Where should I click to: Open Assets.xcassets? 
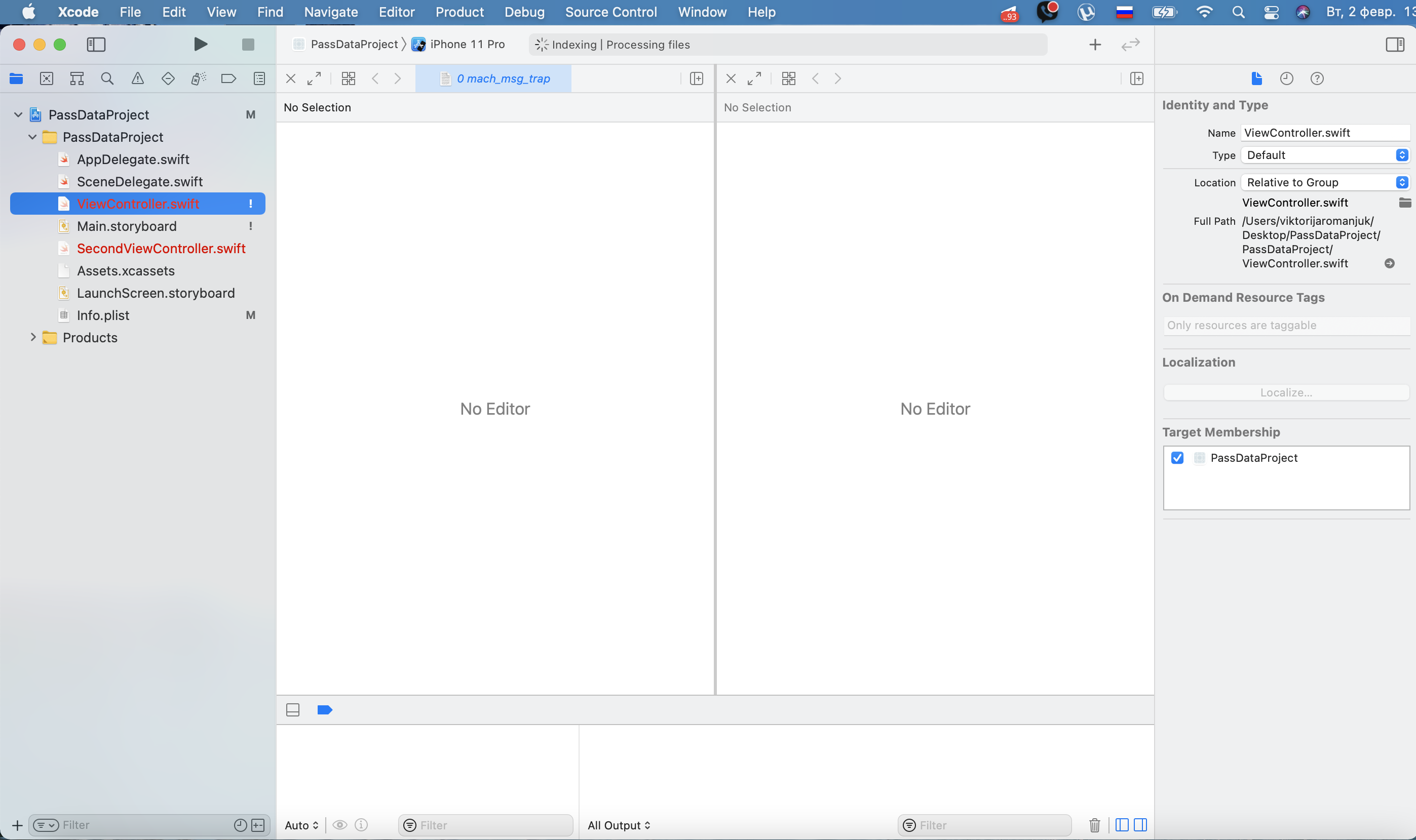click(x=125, y=271)
